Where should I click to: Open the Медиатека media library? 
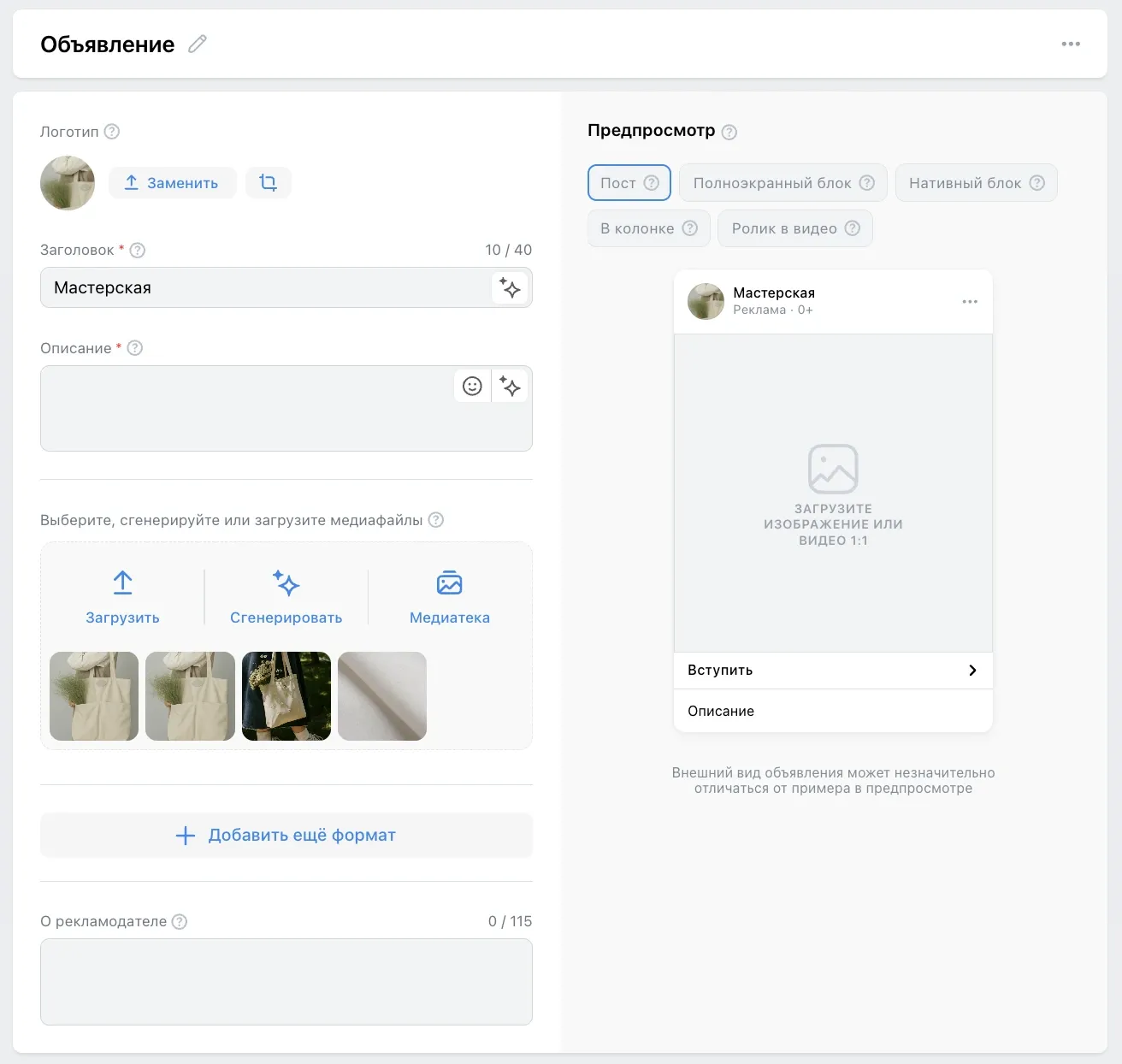(450, 598)
